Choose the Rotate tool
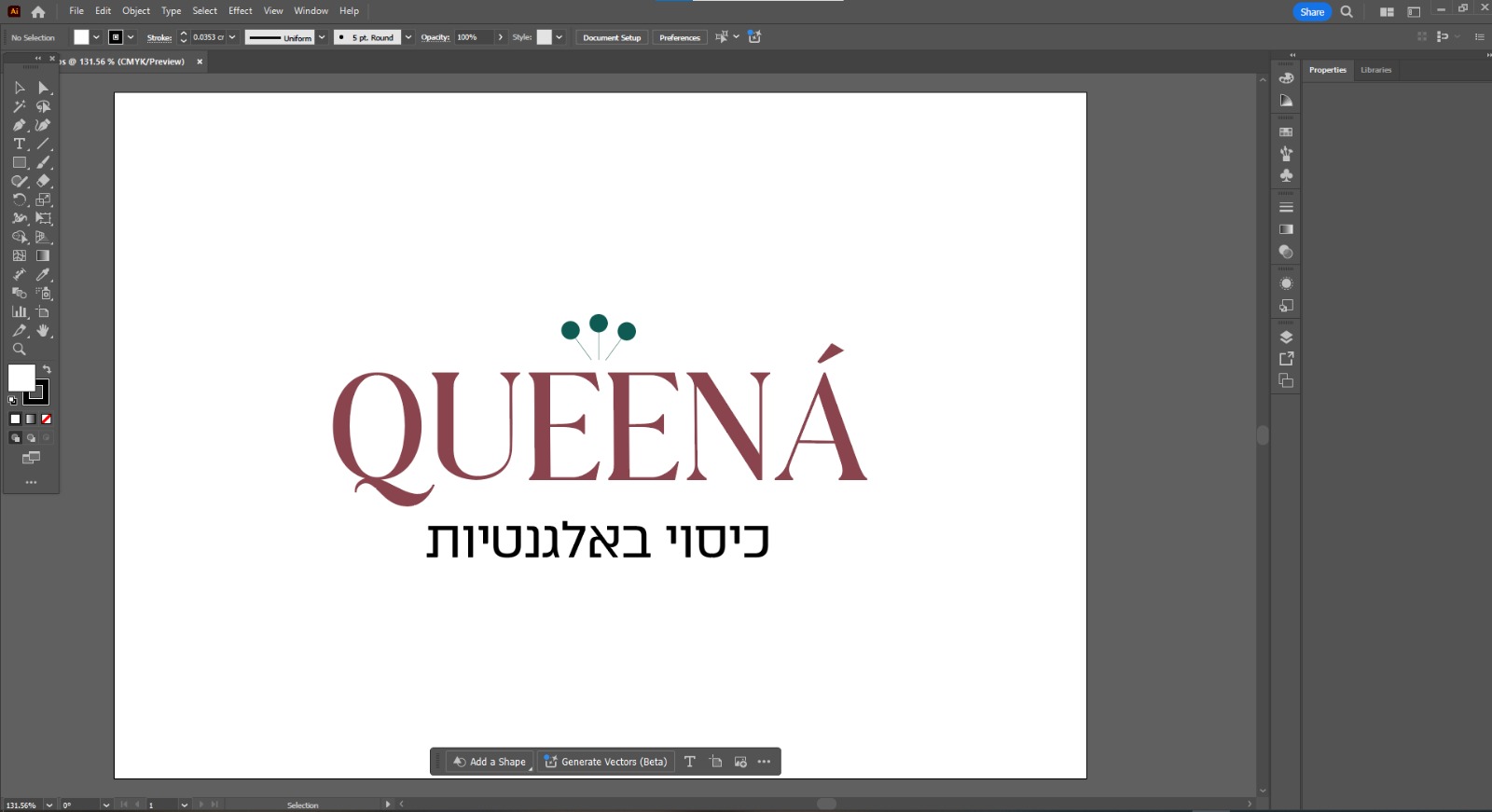 point(19,200)
